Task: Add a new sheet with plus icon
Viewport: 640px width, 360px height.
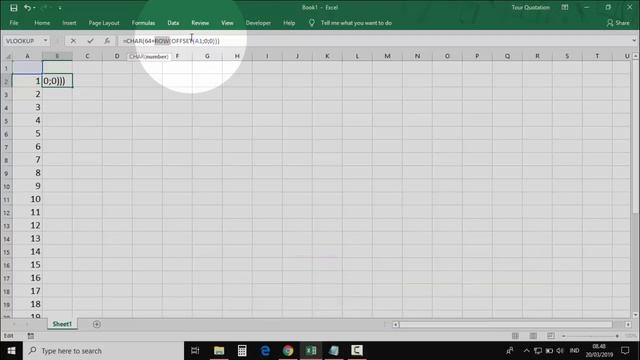Action: tap(97, 324)
